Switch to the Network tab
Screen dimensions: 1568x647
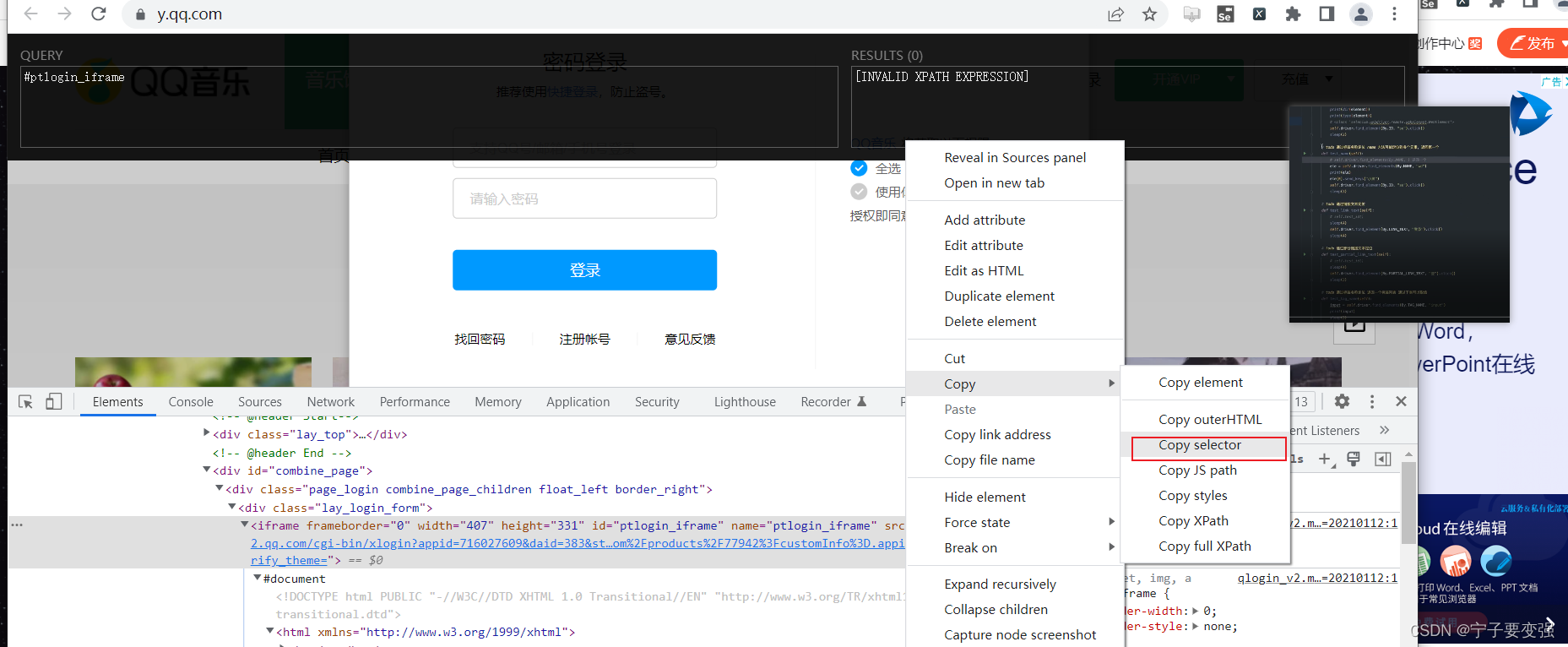pos(331,402)
